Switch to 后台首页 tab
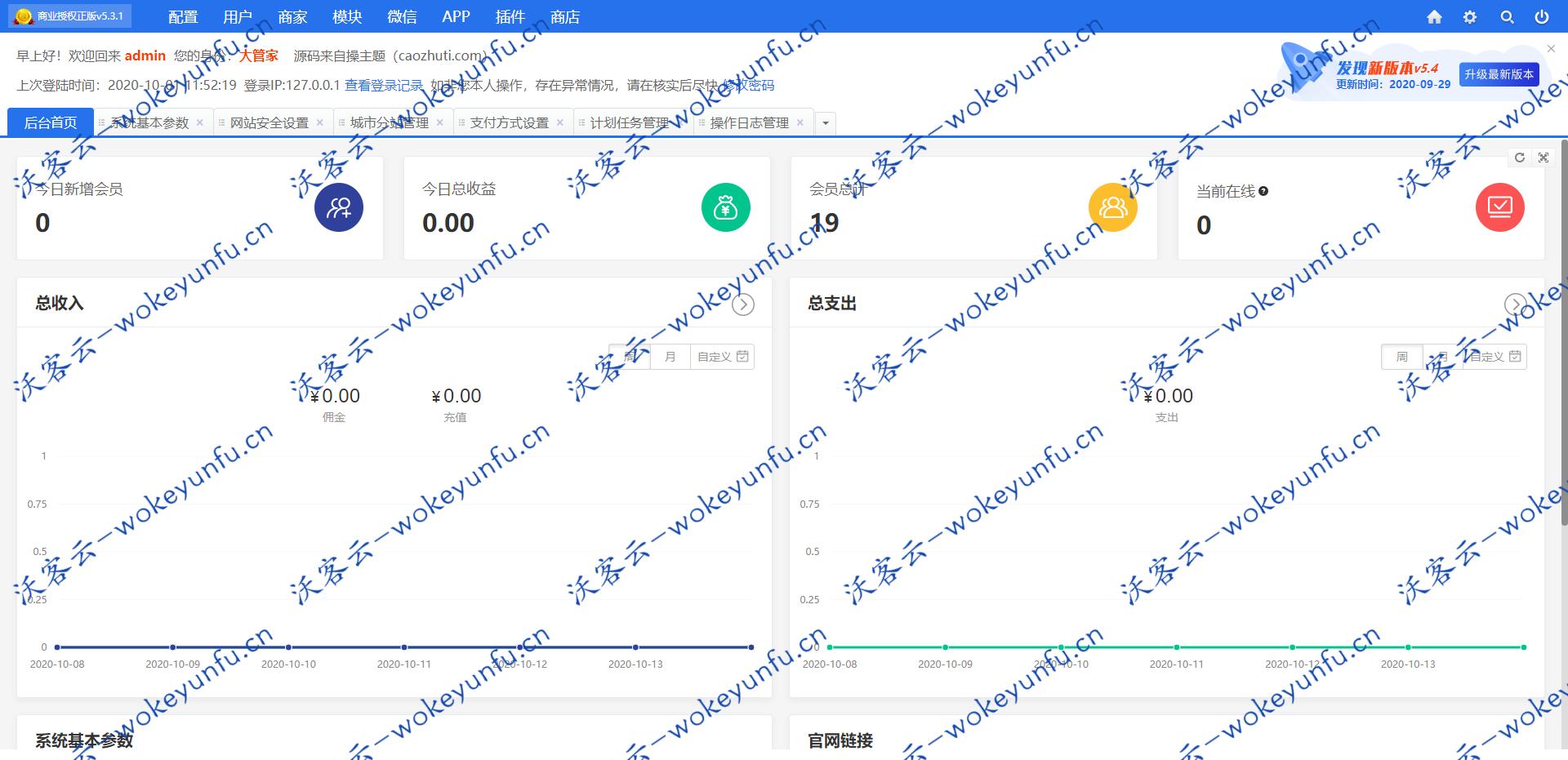The width and height of the screenshot is (1568, 760). pyautogui.click(x=51, y=122)
